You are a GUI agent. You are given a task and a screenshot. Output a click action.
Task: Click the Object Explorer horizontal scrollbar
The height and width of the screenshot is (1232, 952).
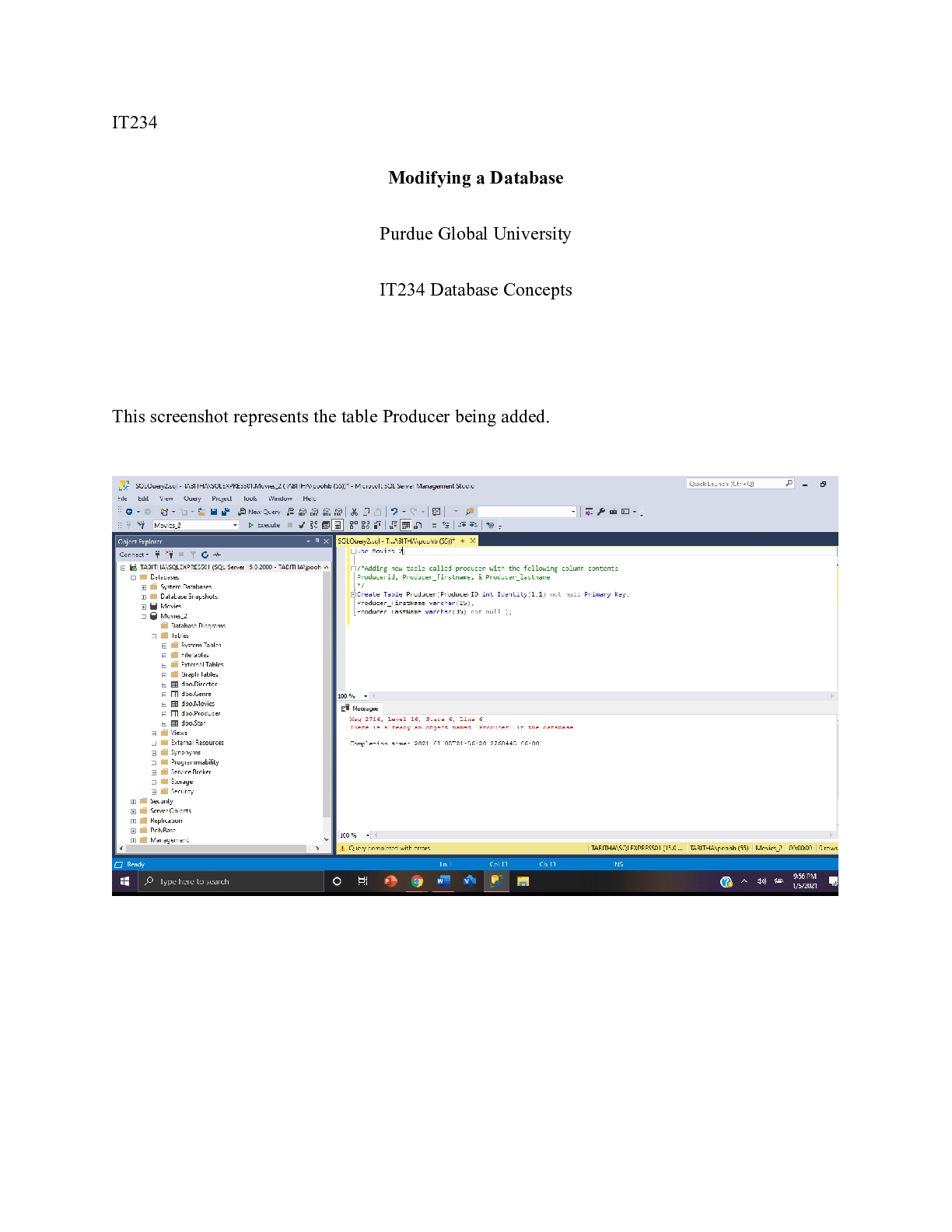[x=216, y=849]
